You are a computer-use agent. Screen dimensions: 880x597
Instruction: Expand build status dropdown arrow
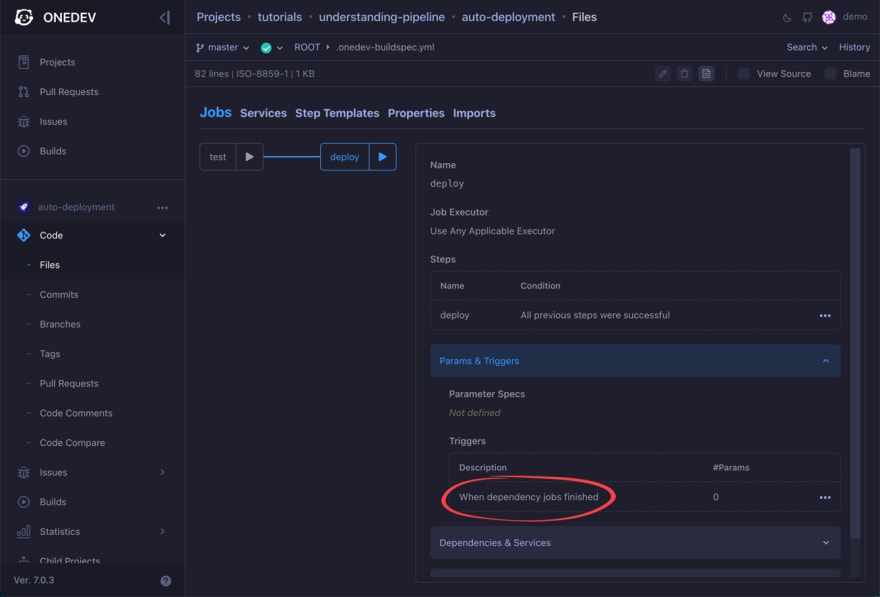point(279,48)
